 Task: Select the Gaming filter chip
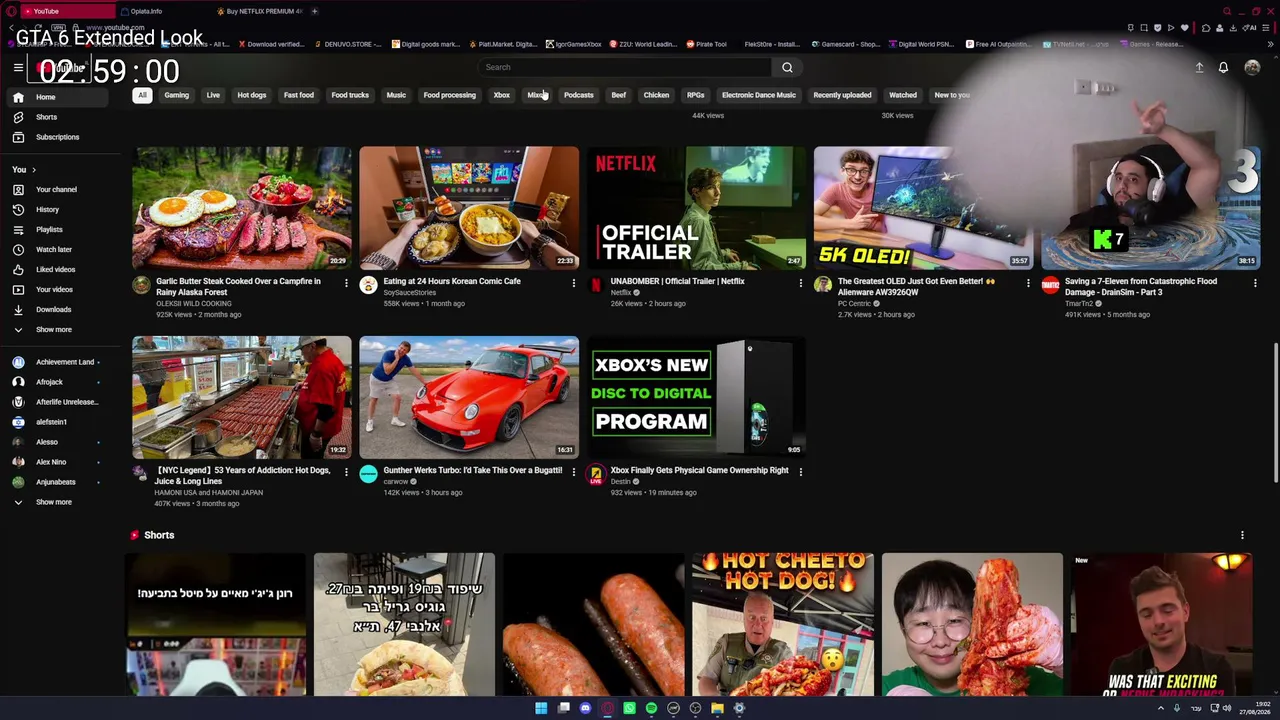[176, 95]
